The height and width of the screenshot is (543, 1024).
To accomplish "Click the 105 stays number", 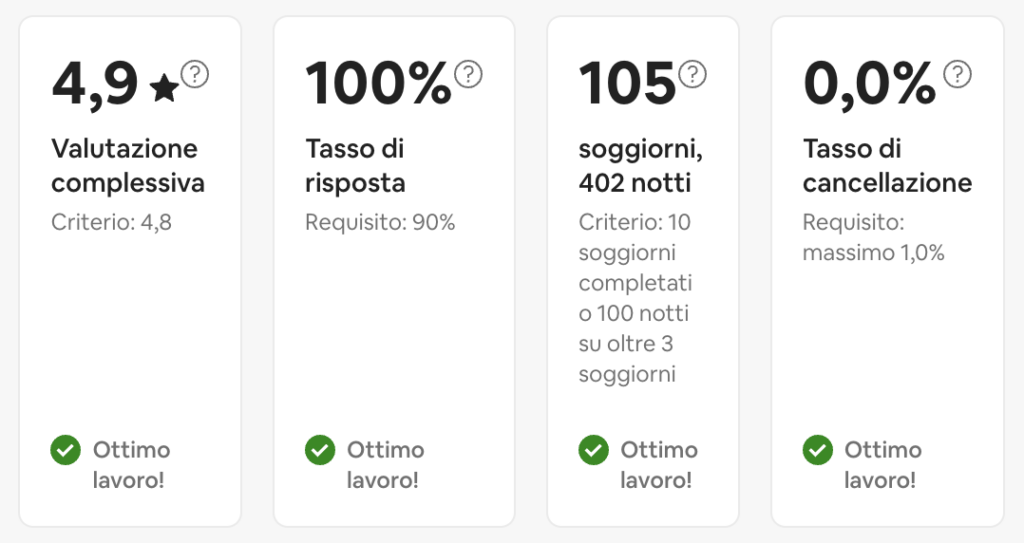I will coord(627,84).
